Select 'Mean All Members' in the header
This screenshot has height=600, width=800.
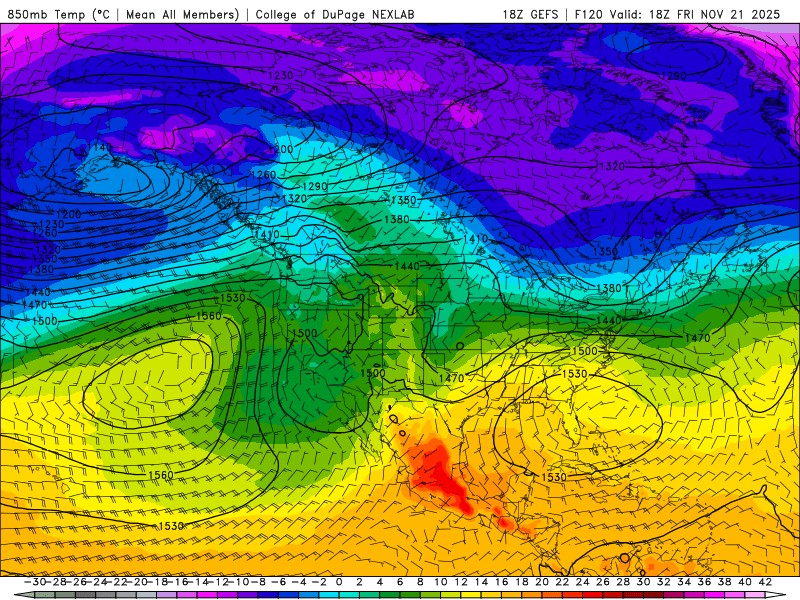click(x=182, y=14)
